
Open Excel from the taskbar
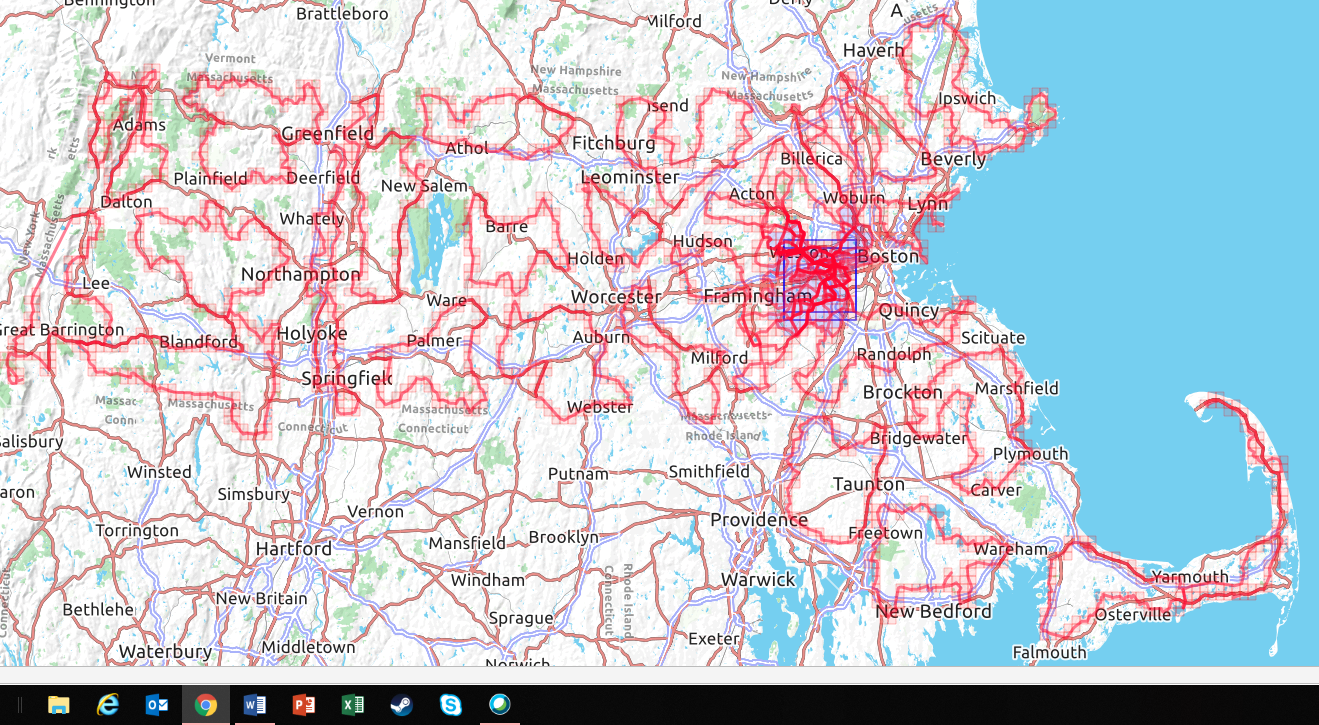pyautogui.click(x=353, y=705)
